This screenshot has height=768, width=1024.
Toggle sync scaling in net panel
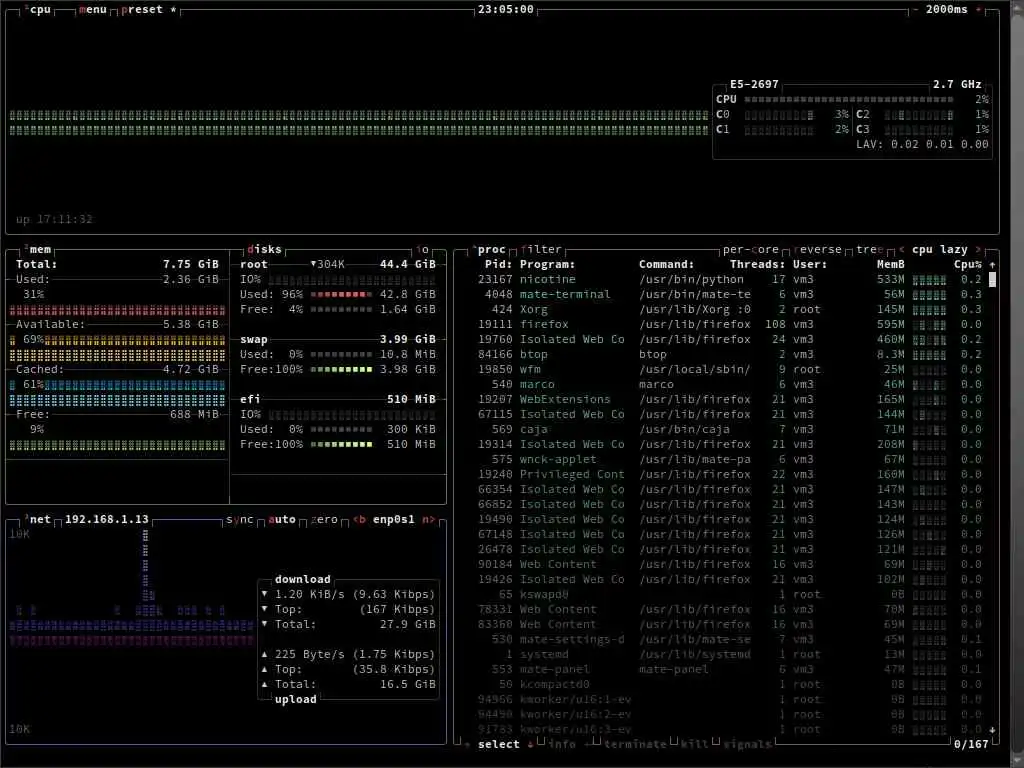(x=240, y=519)
